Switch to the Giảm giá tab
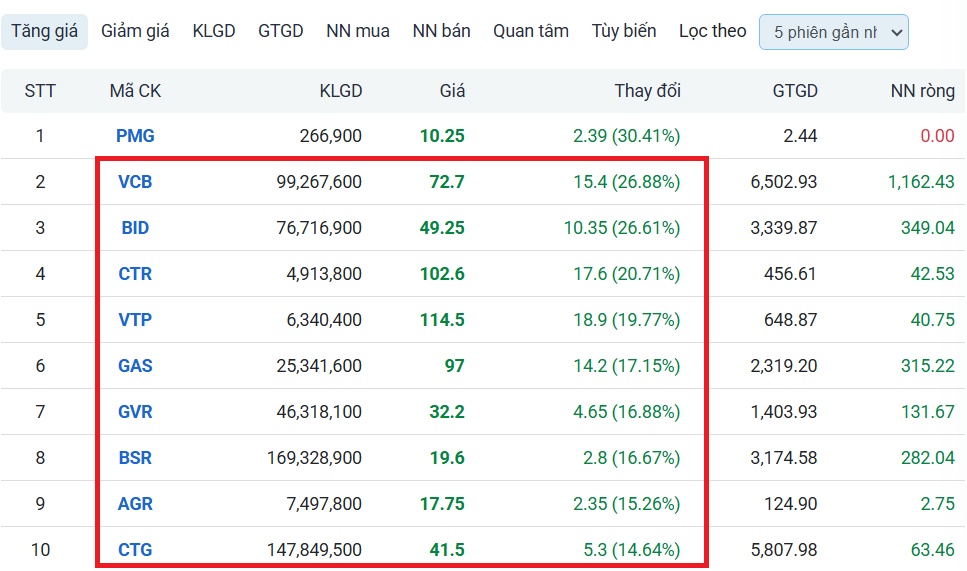Image resolution: width=967 pixels, height=571 pixels. [135, 31]
